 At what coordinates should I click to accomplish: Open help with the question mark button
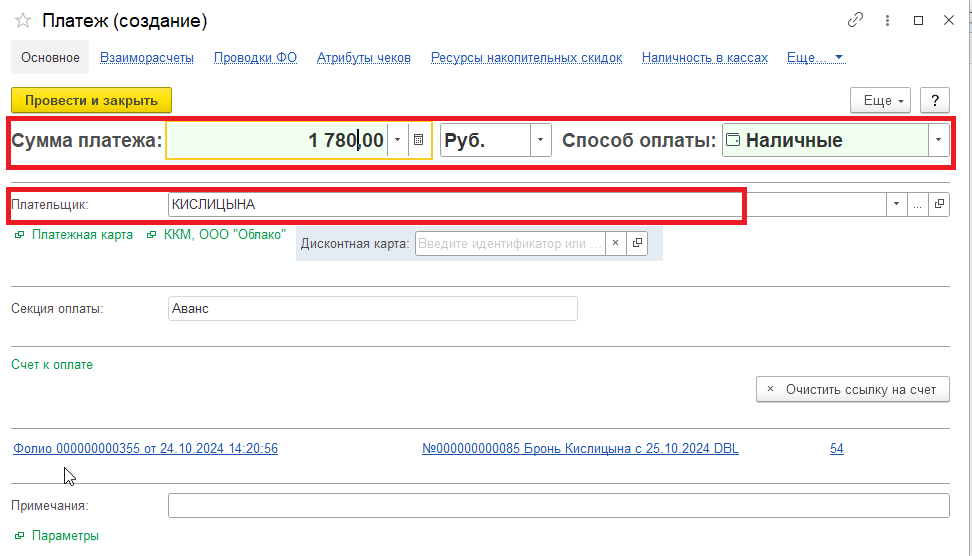click(x=935, y=100)
